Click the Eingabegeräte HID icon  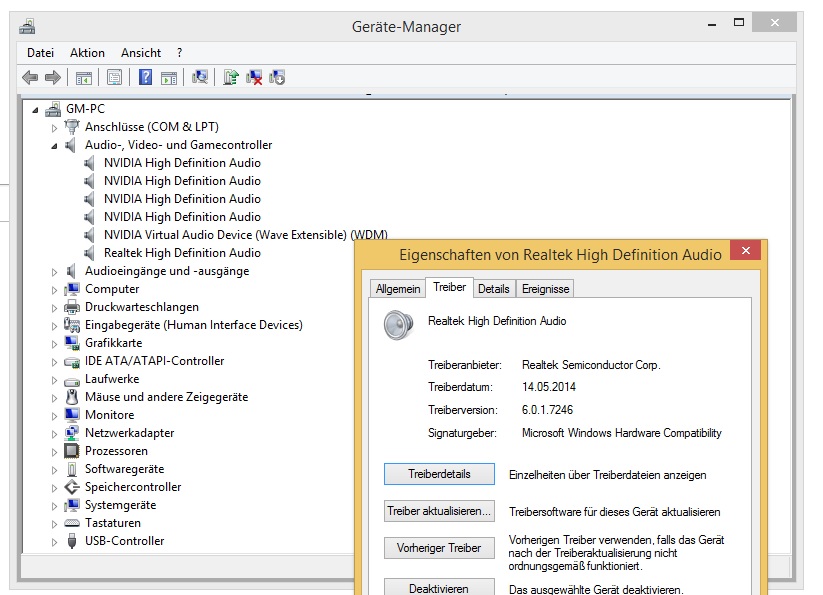coord(72,325)
